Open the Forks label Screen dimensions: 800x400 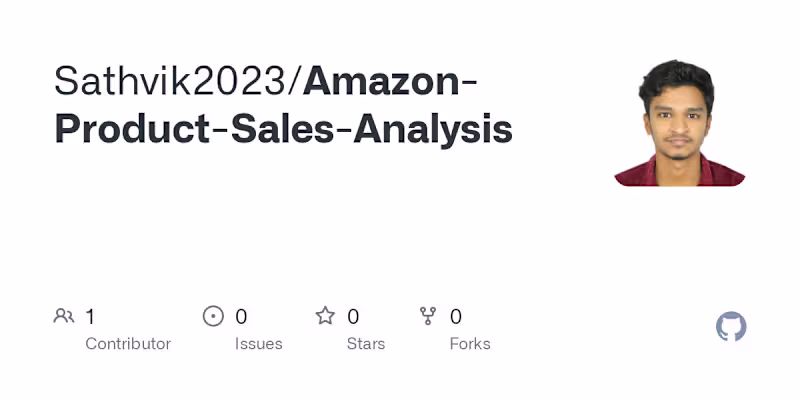pos(470,344)
